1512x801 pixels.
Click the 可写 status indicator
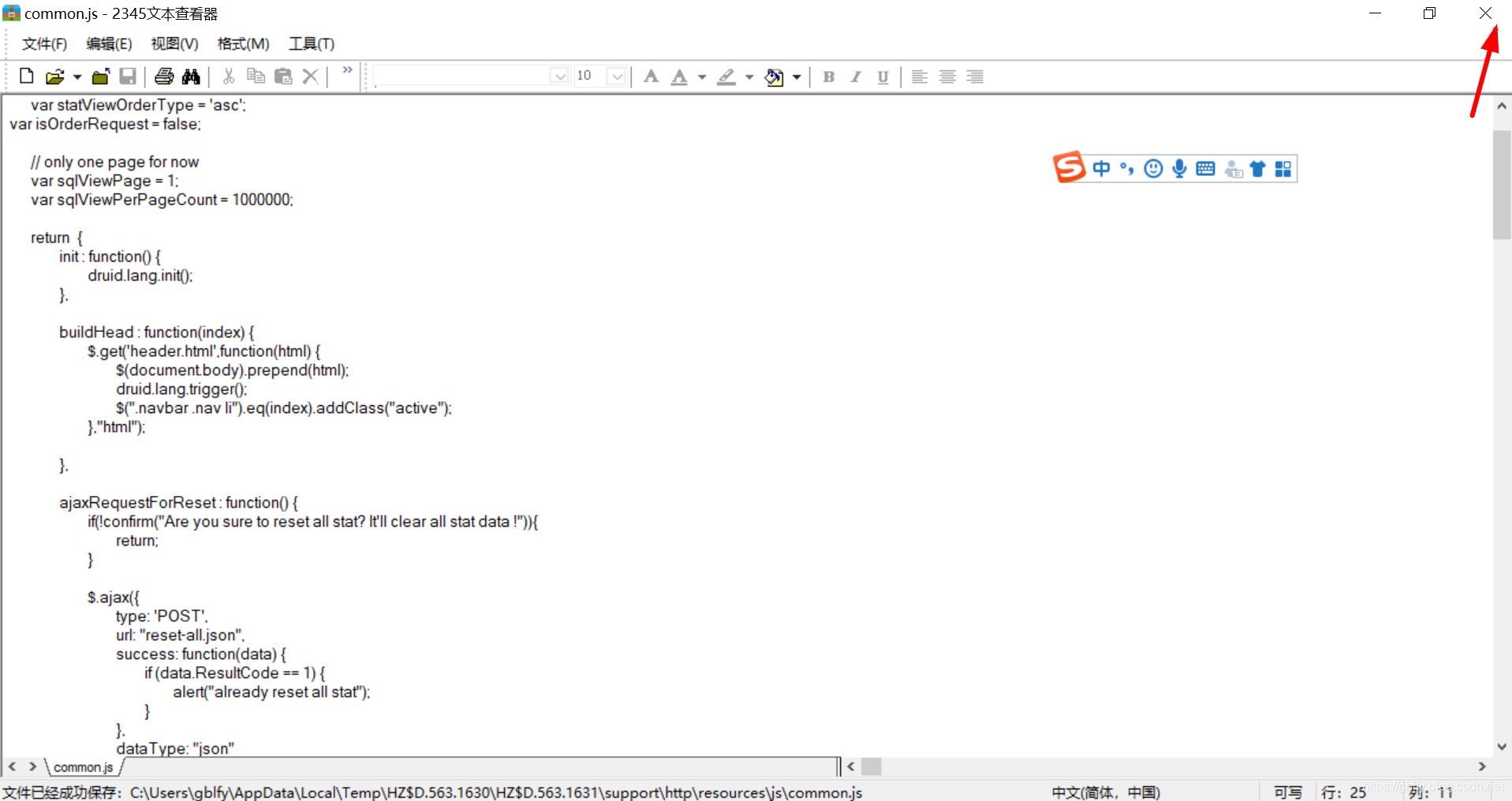1288,792
